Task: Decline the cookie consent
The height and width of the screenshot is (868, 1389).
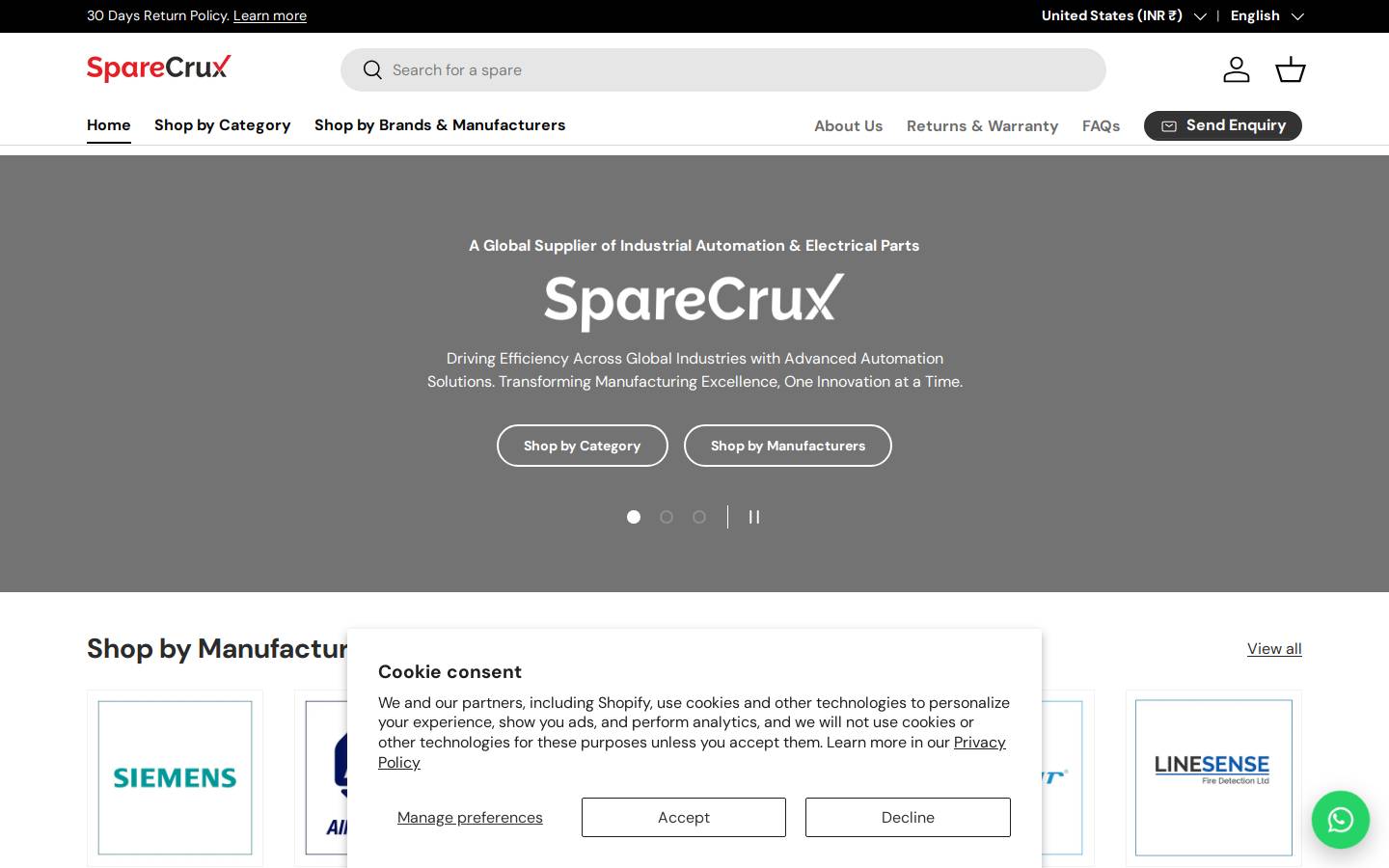Action: pos(908,817)
